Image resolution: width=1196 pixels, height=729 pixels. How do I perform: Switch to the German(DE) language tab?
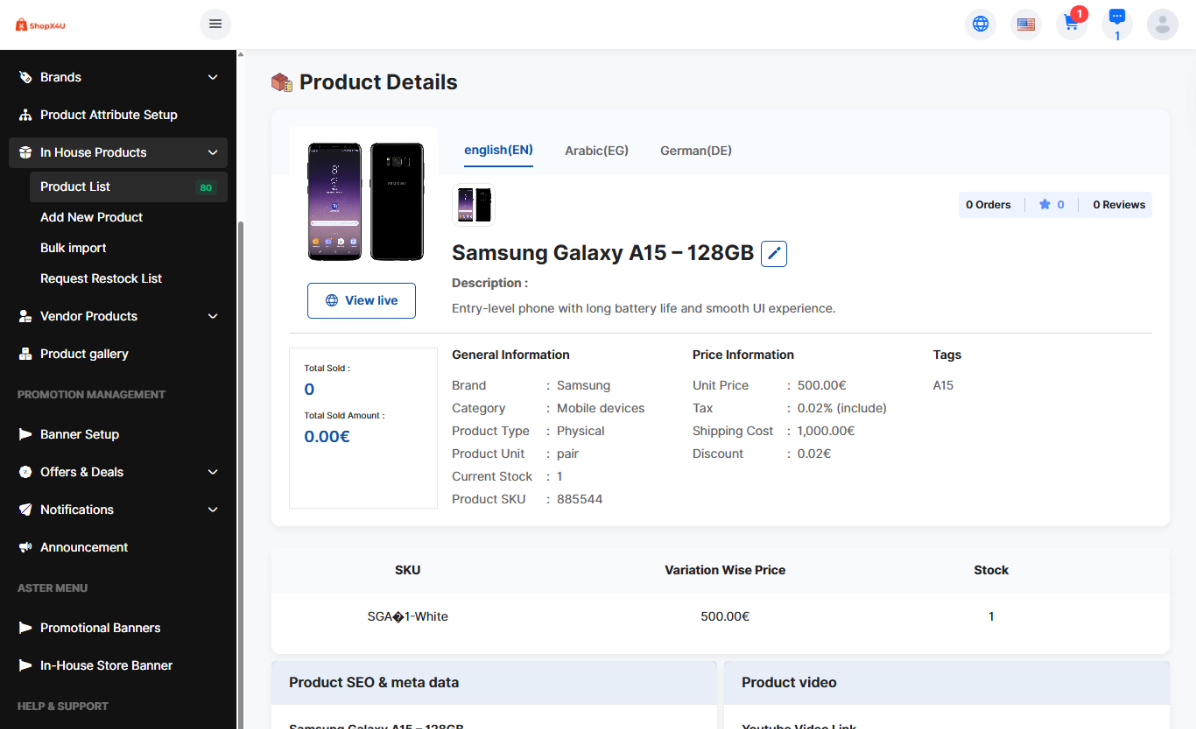click(x=696, y=151)
